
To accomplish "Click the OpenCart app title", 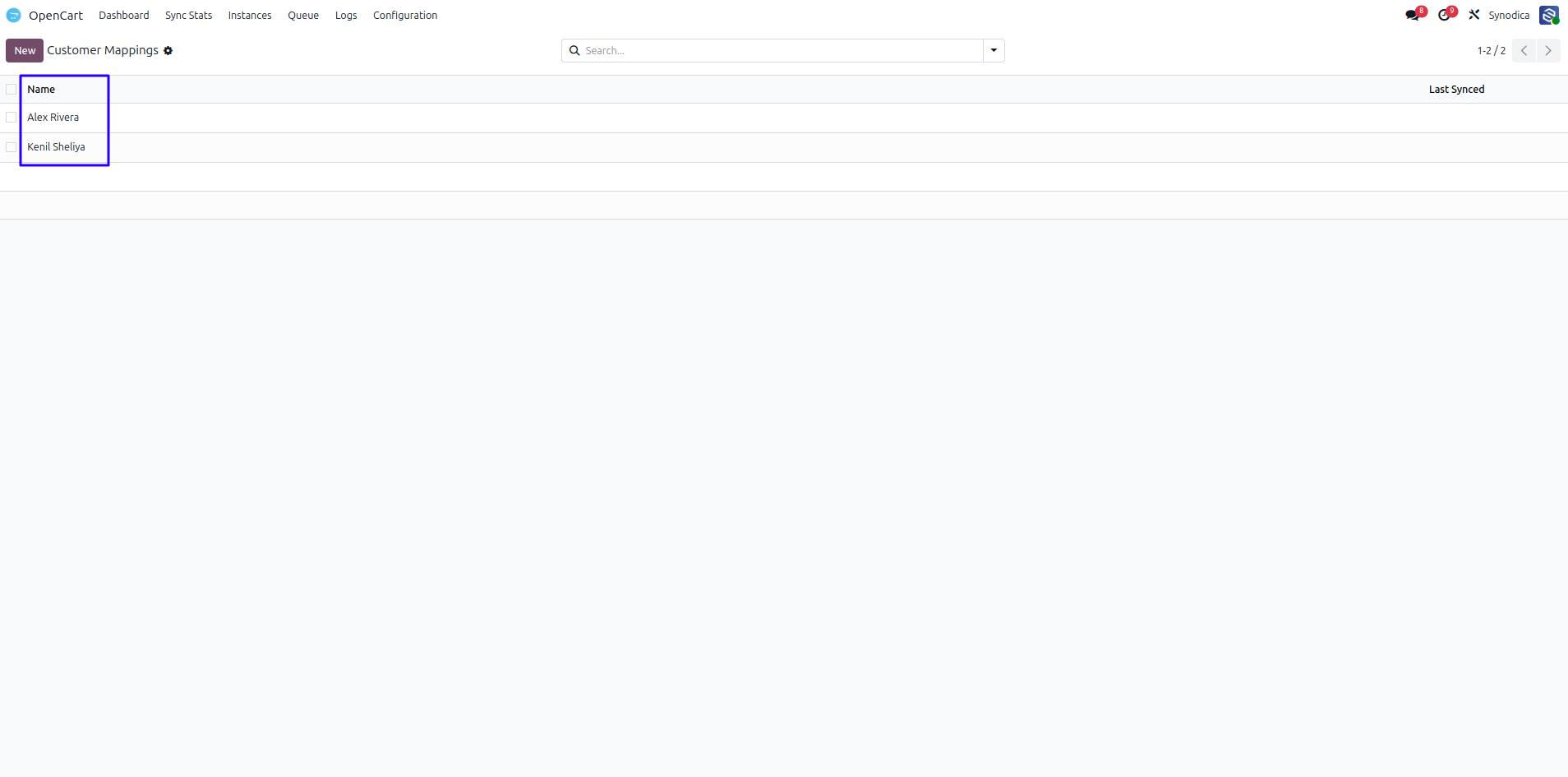I will click(x=56, y=16).
